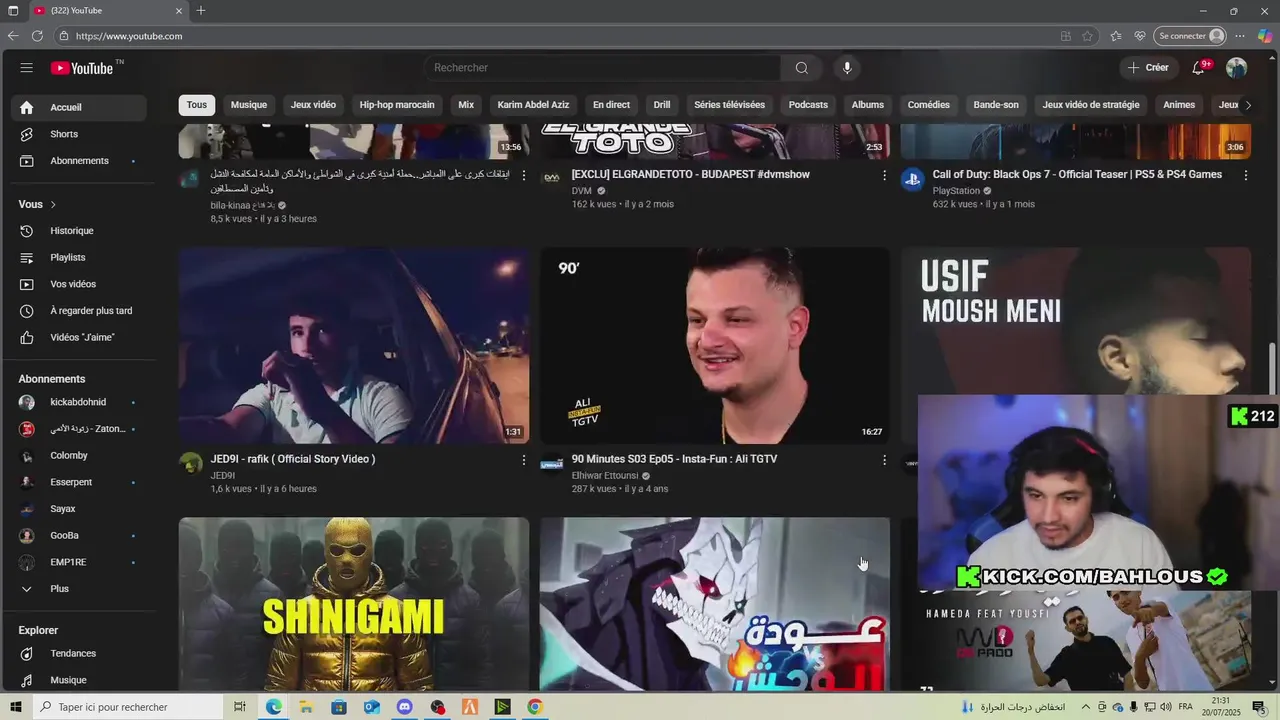Image resolution: width=1280 pixels, height=720 pixels.
Task: Open Vos vidéos in the sidebar
Action: click(x=79, y=284)
